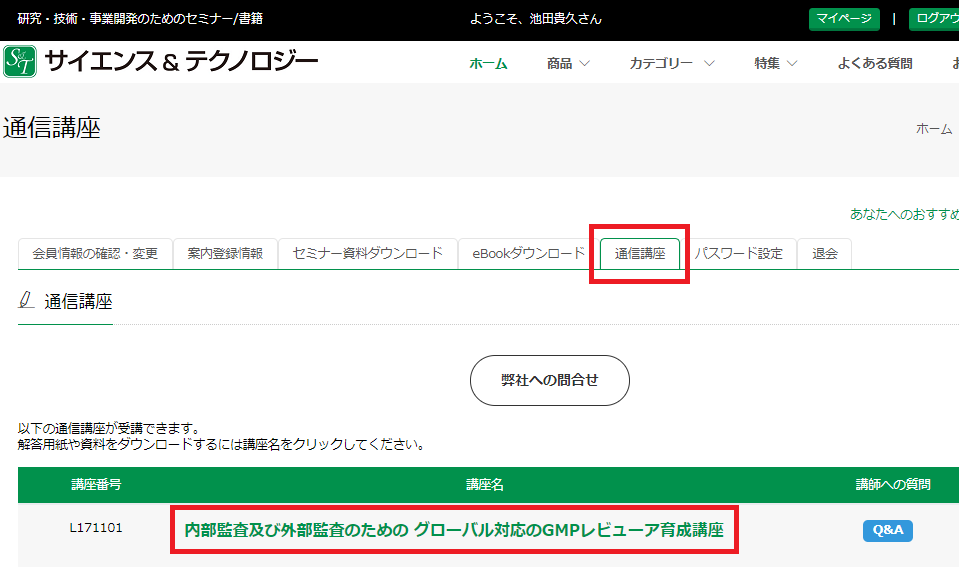Switch to the 通信講座 tab
Viewport: 959px width, 567px height.
click(x=640, y=254)
